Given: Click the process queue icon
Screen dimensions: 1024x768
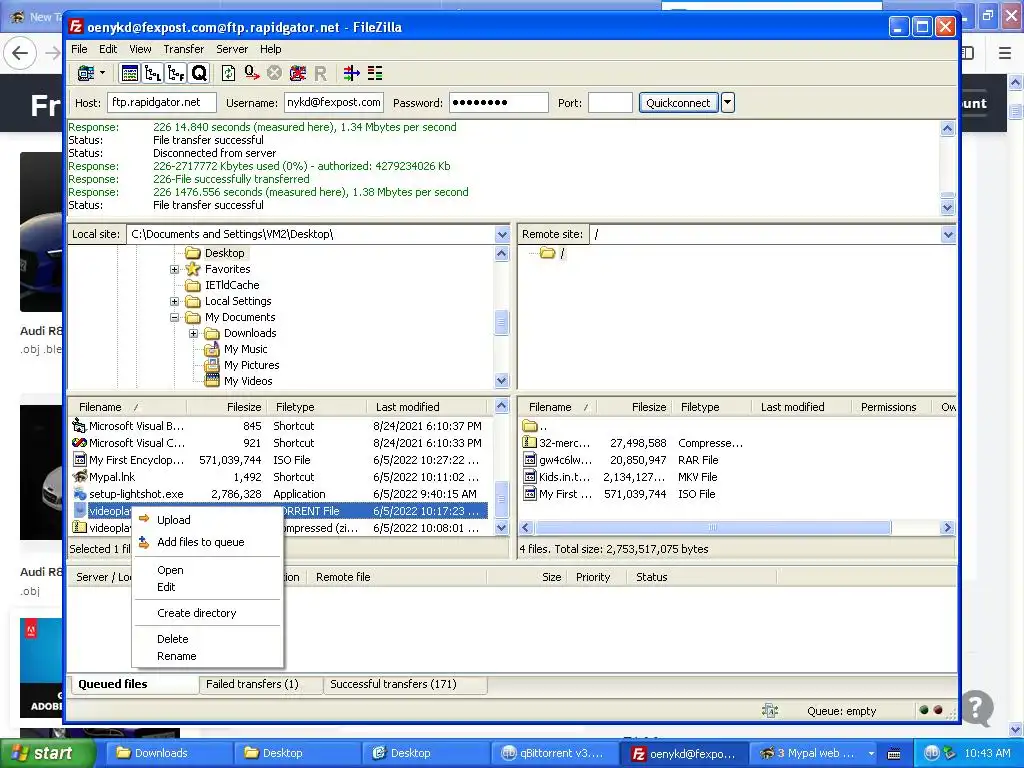Looking at the screenshot, I should coord(251,73).
